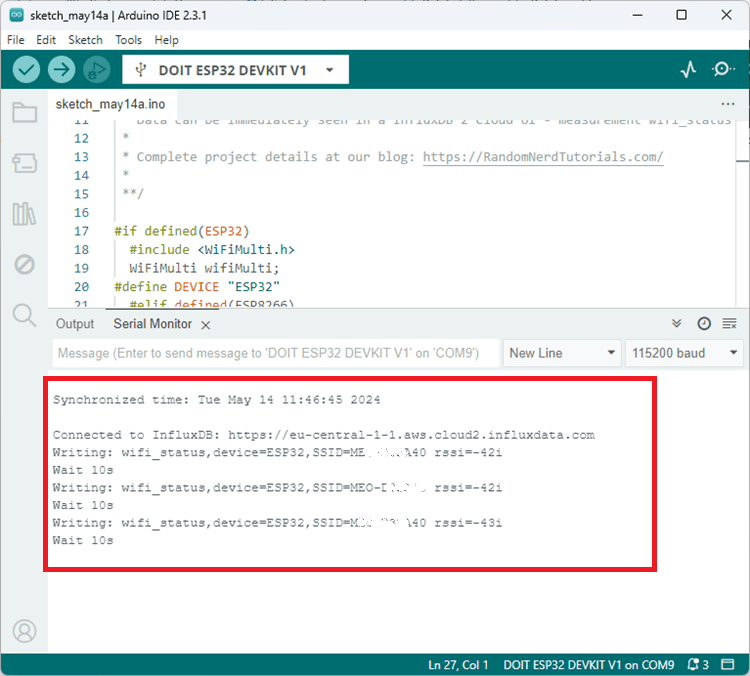Open the Boards Manager sidebar icon

pyautogui.click(x=24, y=163)
